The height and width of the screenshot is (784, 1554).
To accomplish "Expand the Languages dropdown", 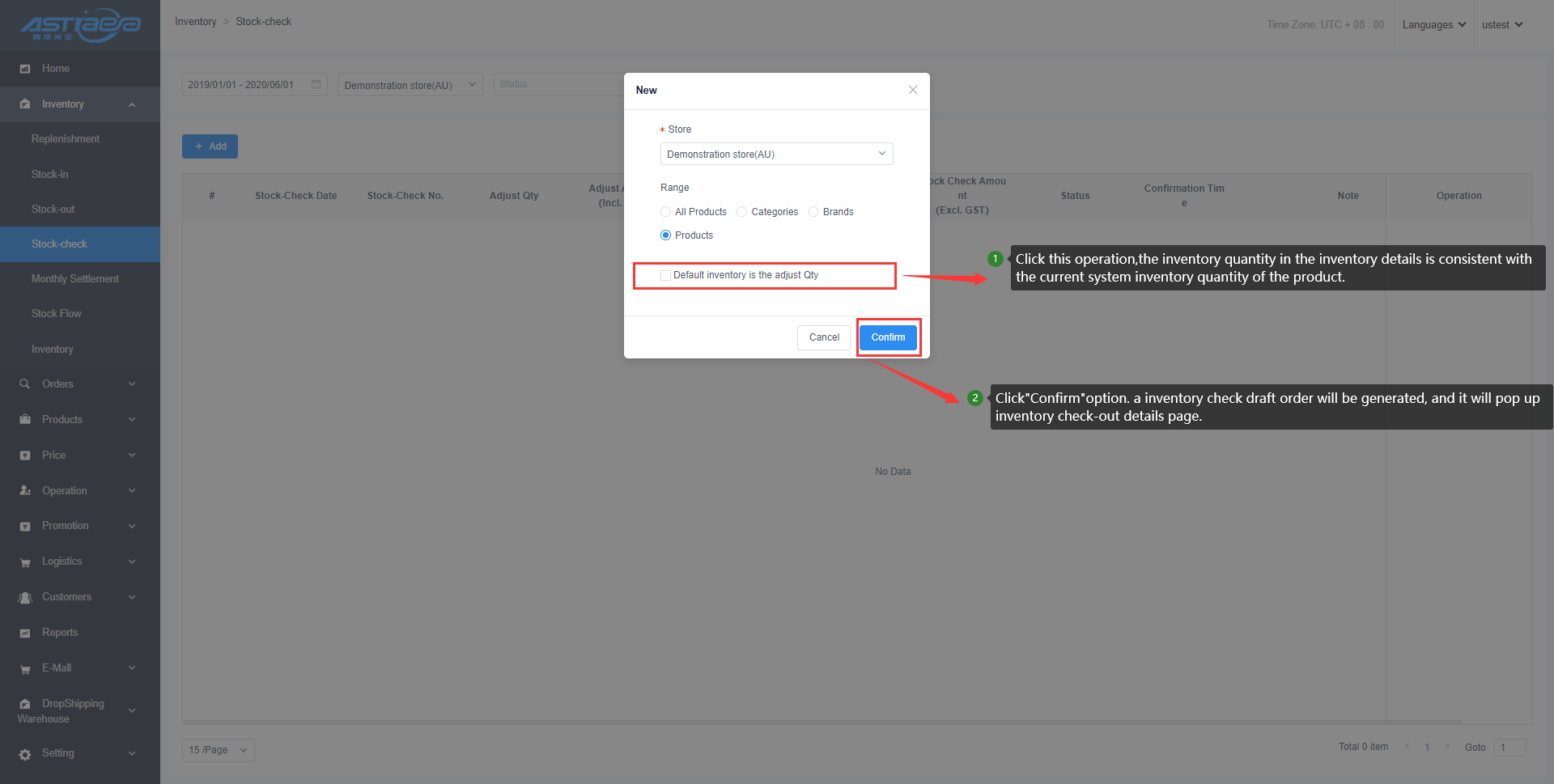I will [x=1433, y=25].
